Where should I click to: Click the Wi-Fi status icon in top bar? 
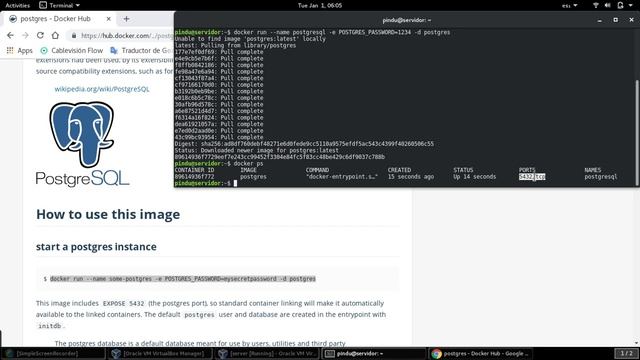pos(596,5)
